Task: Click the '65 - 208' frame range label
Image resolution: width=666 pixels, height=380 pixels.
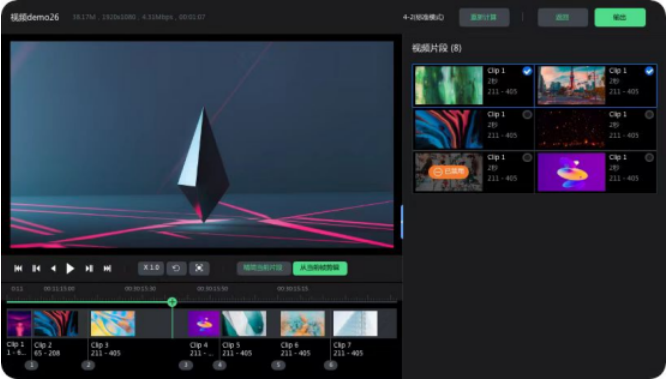Action: 47,353
